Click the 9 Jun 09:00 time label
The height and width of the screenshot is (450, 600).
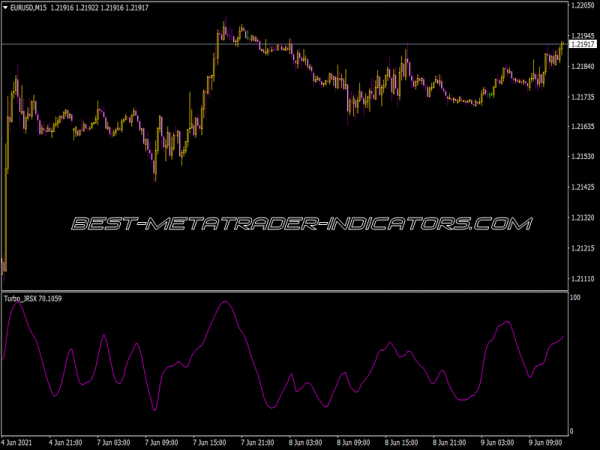coord(546,441)
